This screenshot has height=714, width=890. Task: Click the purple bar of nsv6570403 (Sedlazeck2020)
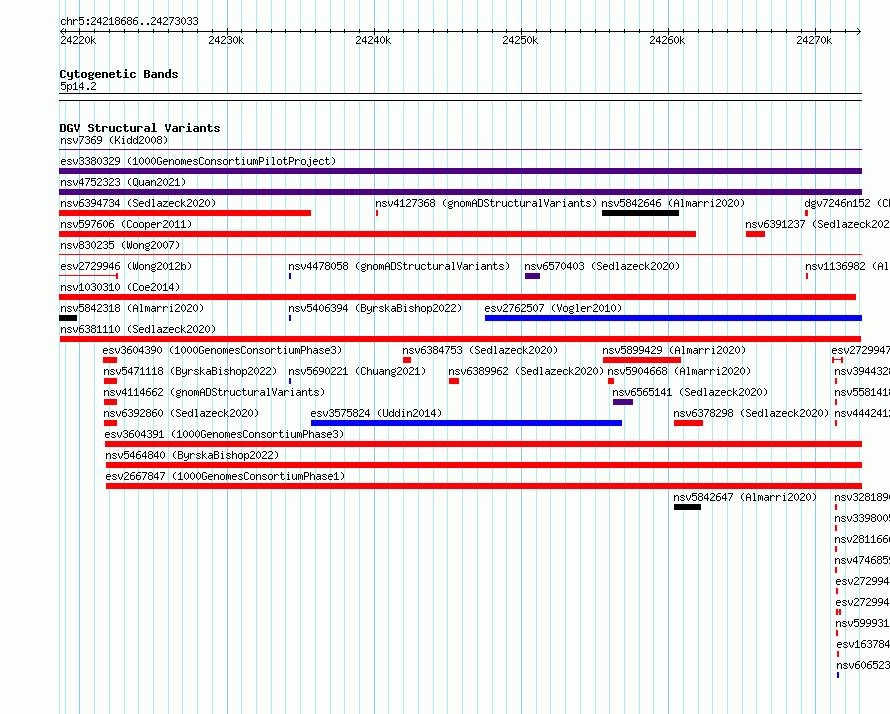[x=532, y=276]
